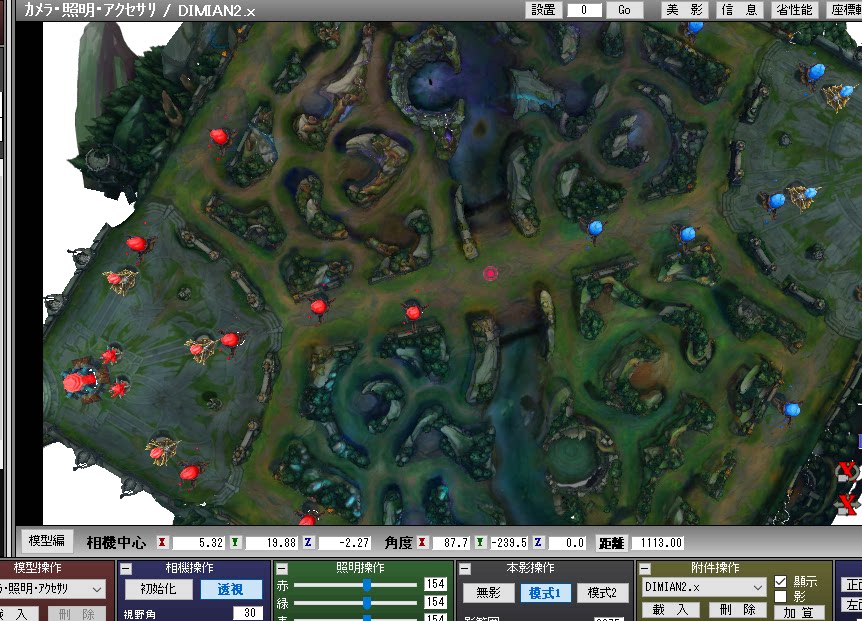The image size is (862, 621).
Task: Click the blue Z icon beside 角度
Action: point(538,543)
